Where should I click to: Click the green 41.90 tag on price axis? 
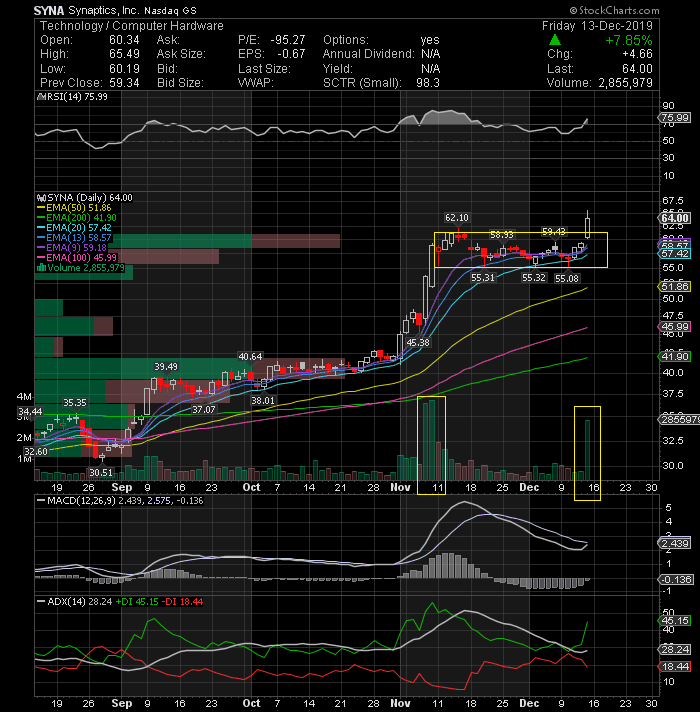(675, 356)
